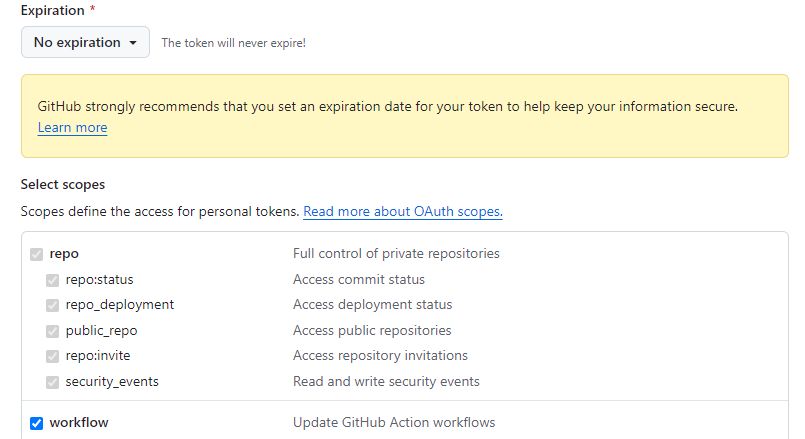The image size is (805, 439).
Task: Click the security_events label text
Action: [112, 382]
